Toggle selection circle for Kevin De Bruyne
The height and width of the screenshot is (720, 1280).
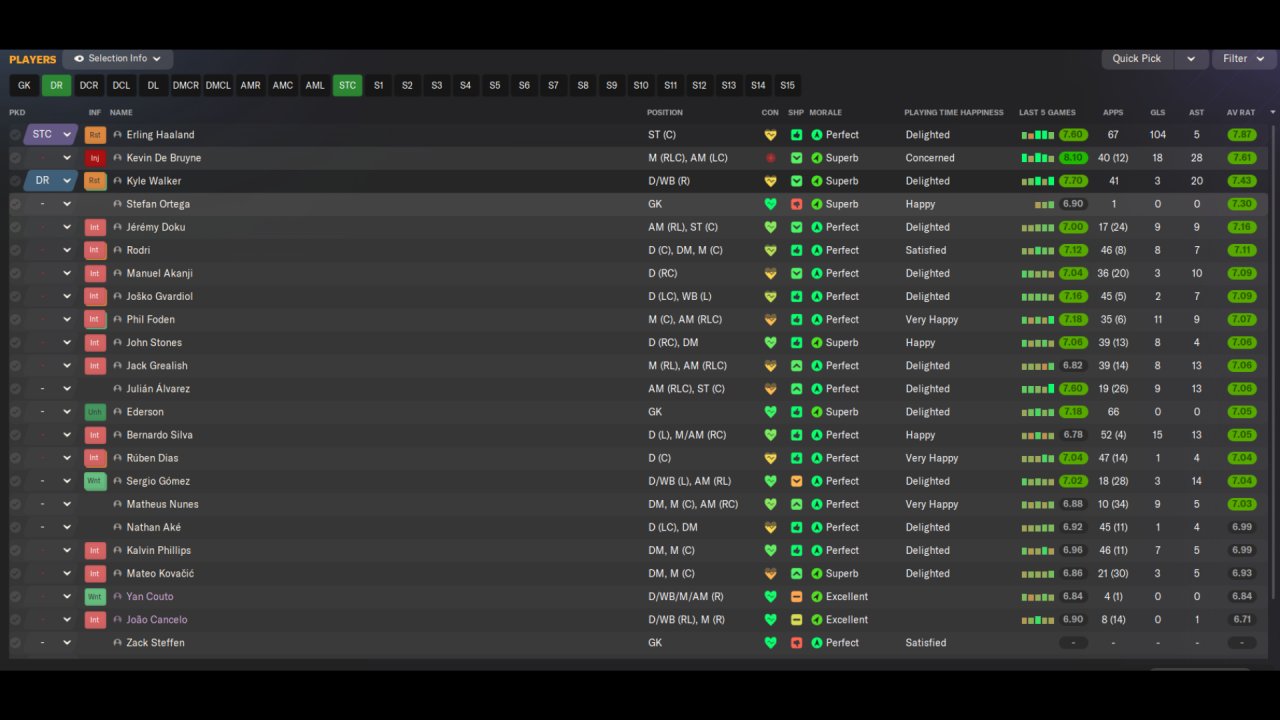tap(15, 158)
